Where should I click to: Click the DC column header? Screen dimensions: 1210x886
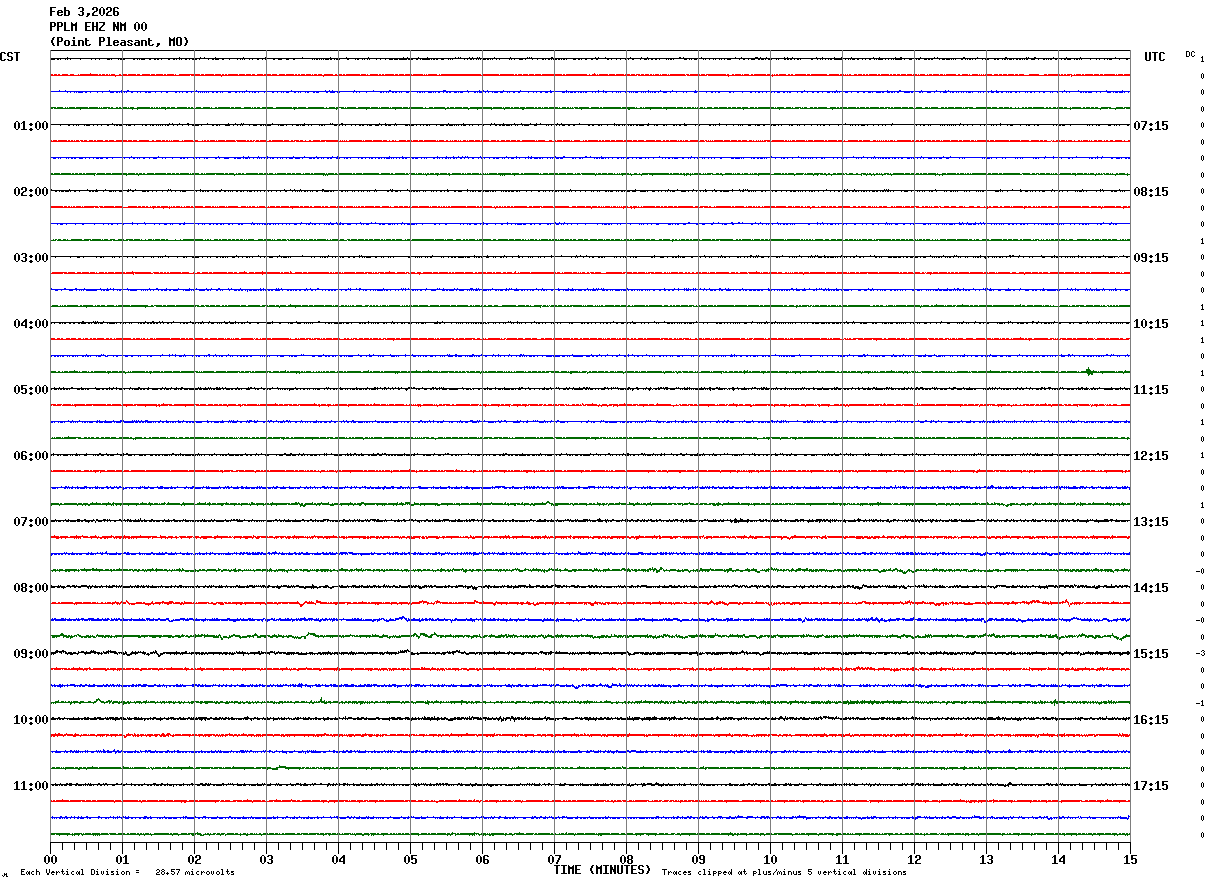(1190, 54)
